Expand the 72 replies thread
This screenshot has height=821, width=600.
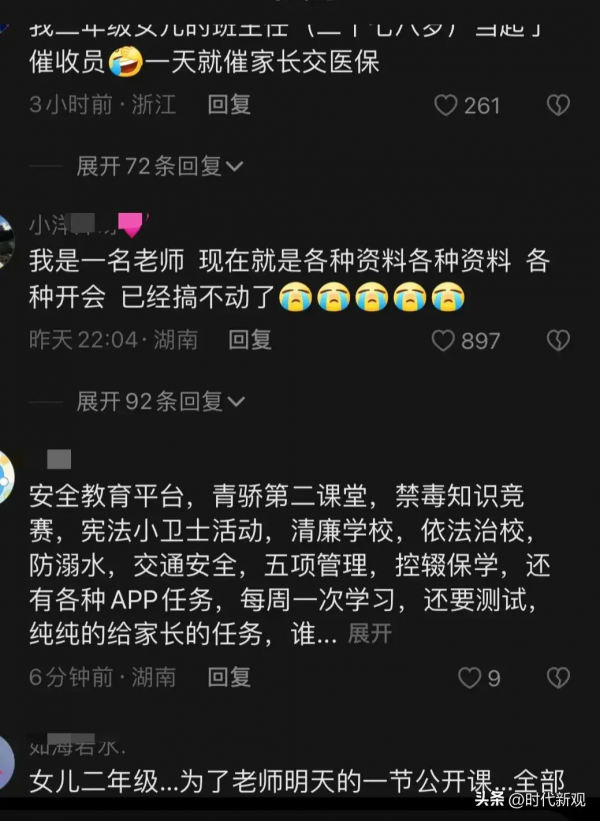click(x=160, y=166)
